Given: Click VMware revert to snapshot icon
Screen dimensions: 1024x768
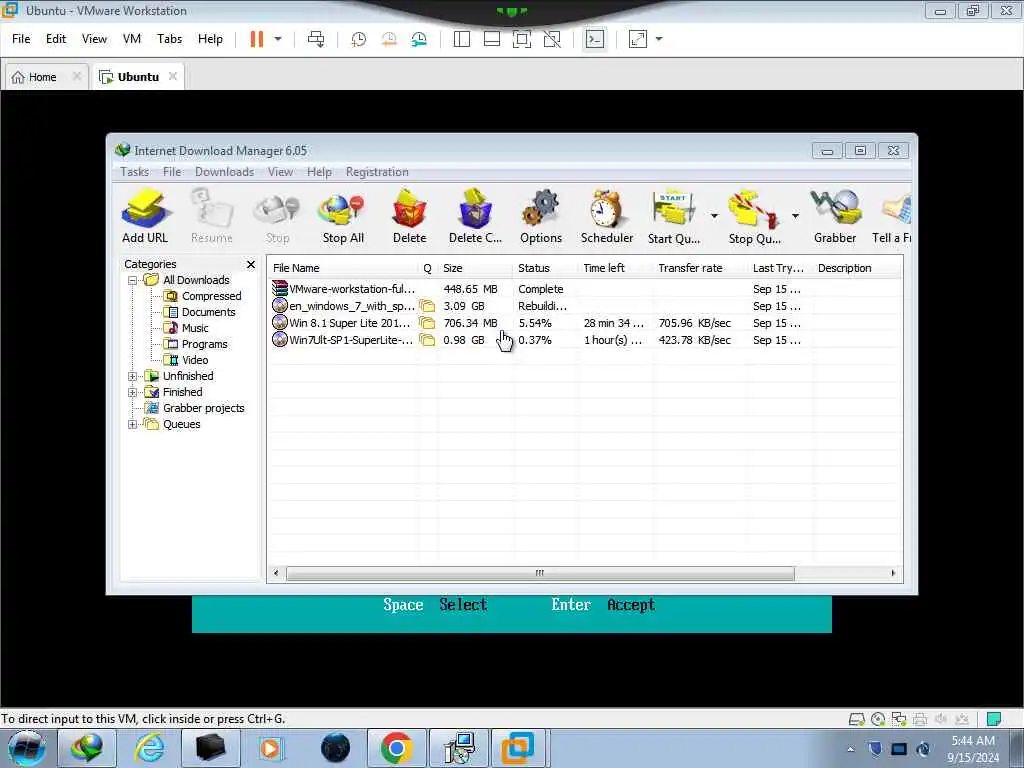Looking at the screenshot, I should (x=389, y=39).
